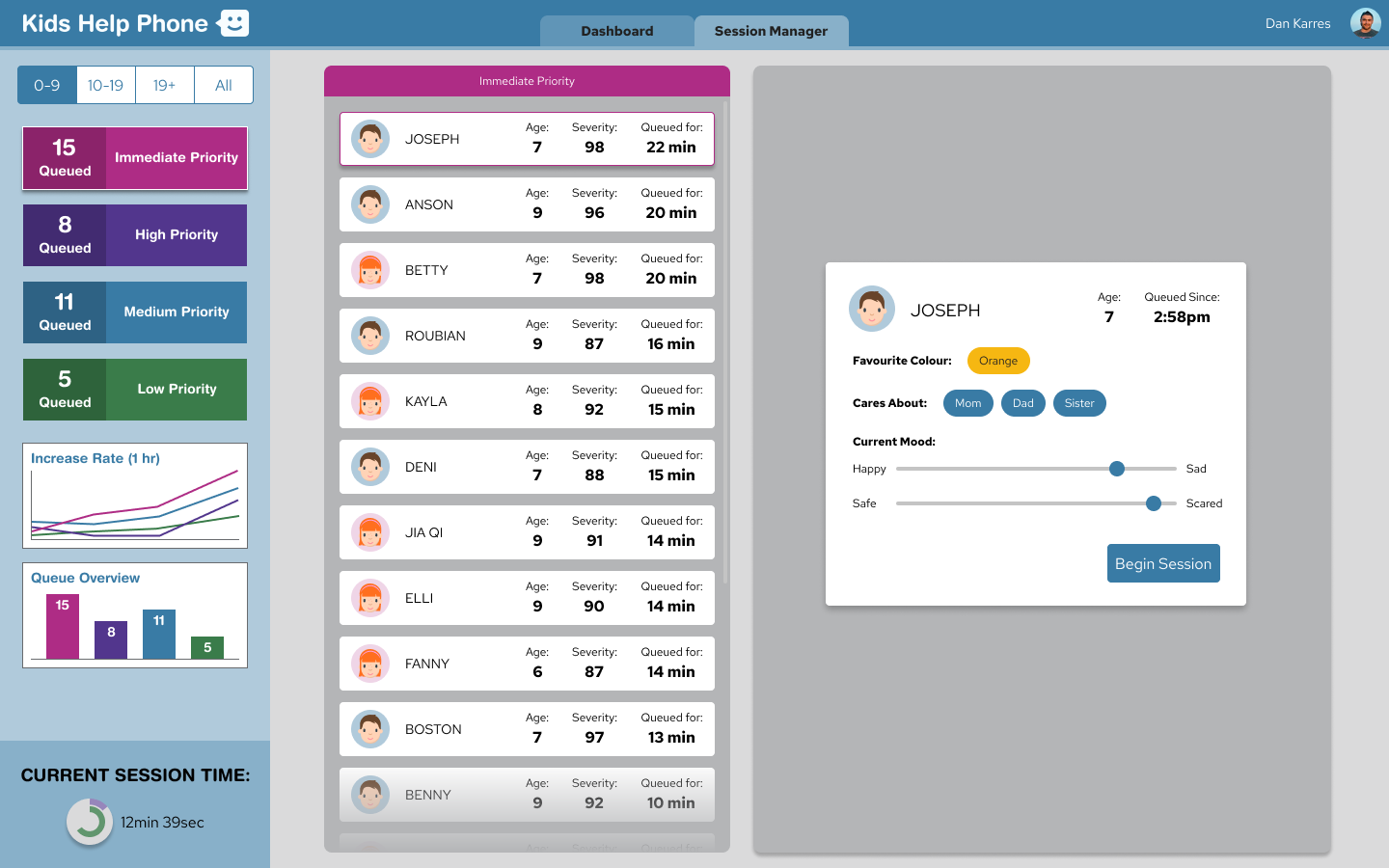1389x868 pixels.
Task: Open the High Priority queue
Action: tap(135, 235)
